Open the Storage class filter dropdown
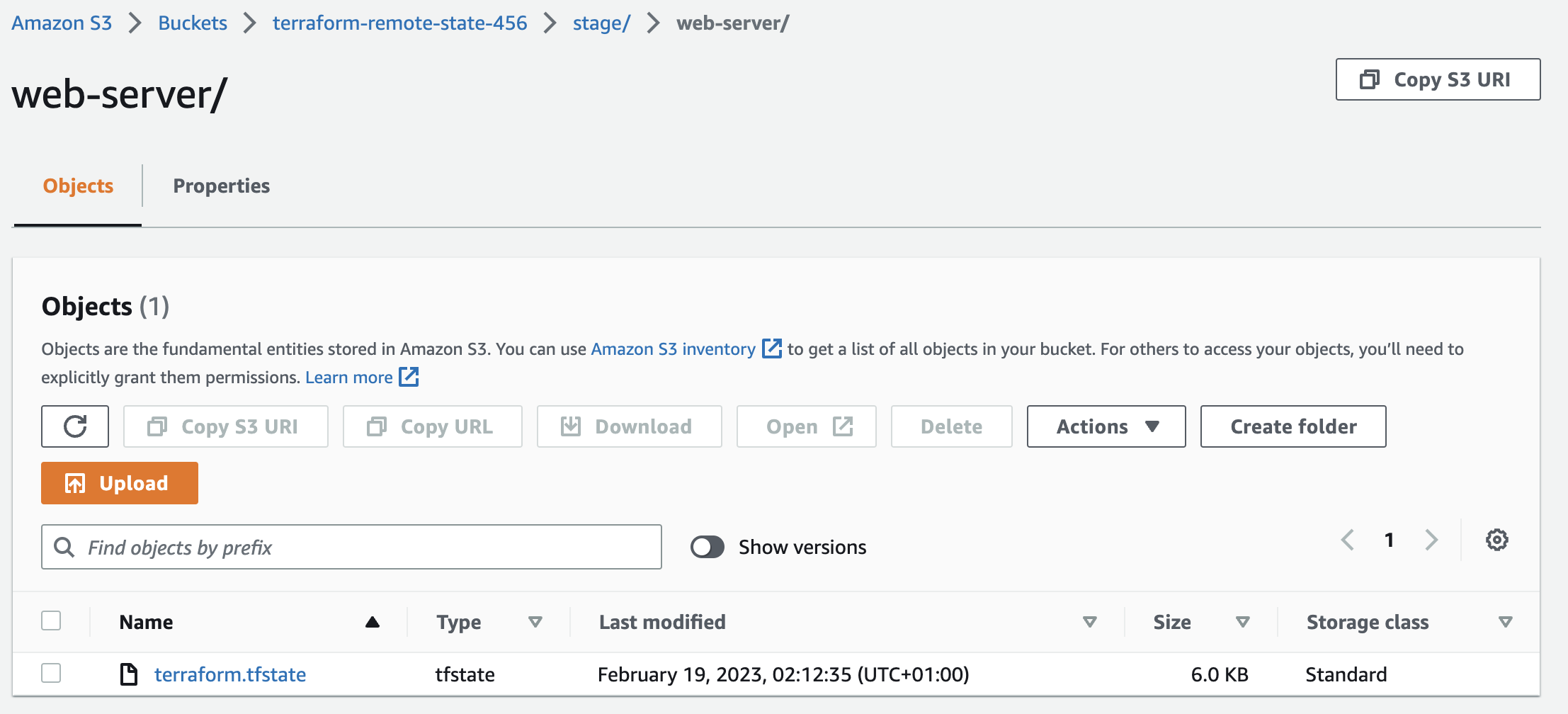 click(1504, 622)
